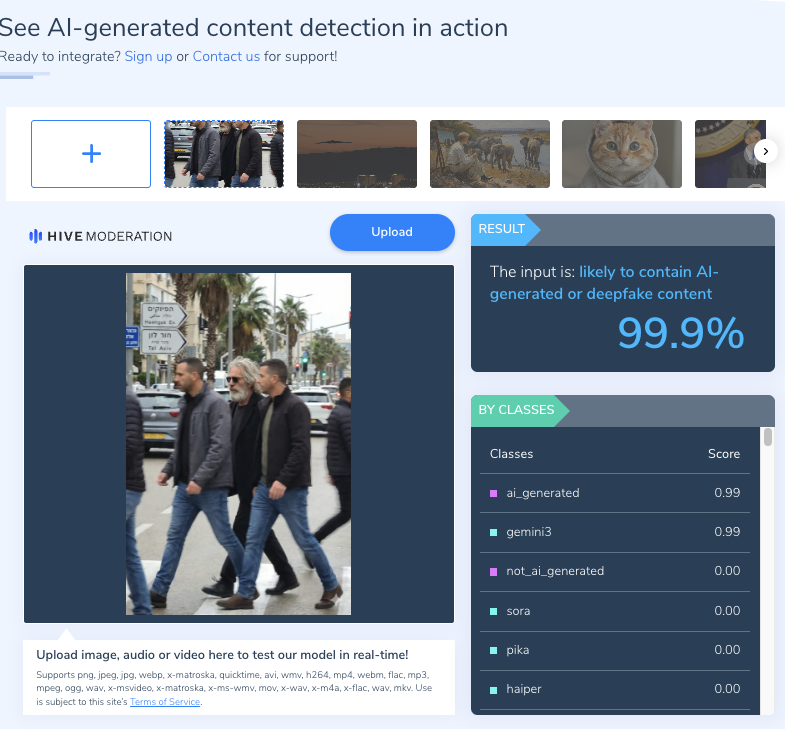Select the walking men sample thumbnail
The width and height of the screenshot is (785, 729).
[224, 154]
